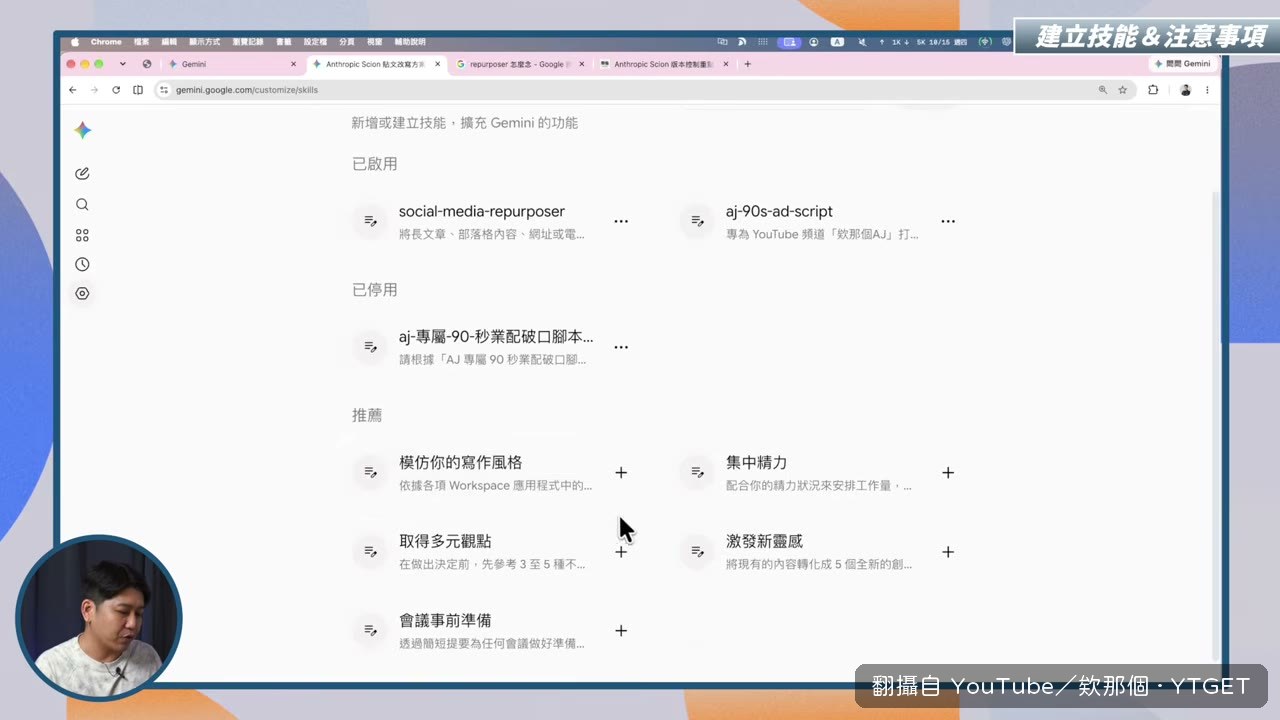Image resolution: width=1280 pixels, height=720 pixels.
Task: Switch to the Anthropic Scion 貼文改寫 tab
Action: 375,64
